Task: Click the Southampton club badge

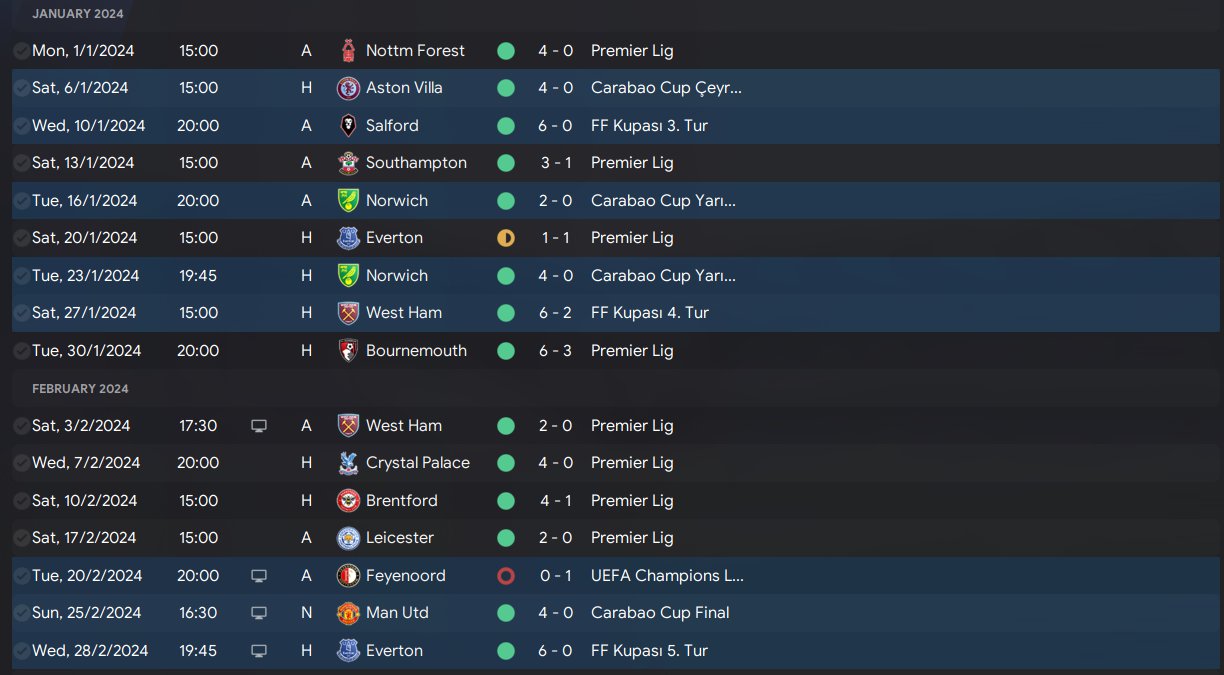Action: pos(348,163)
